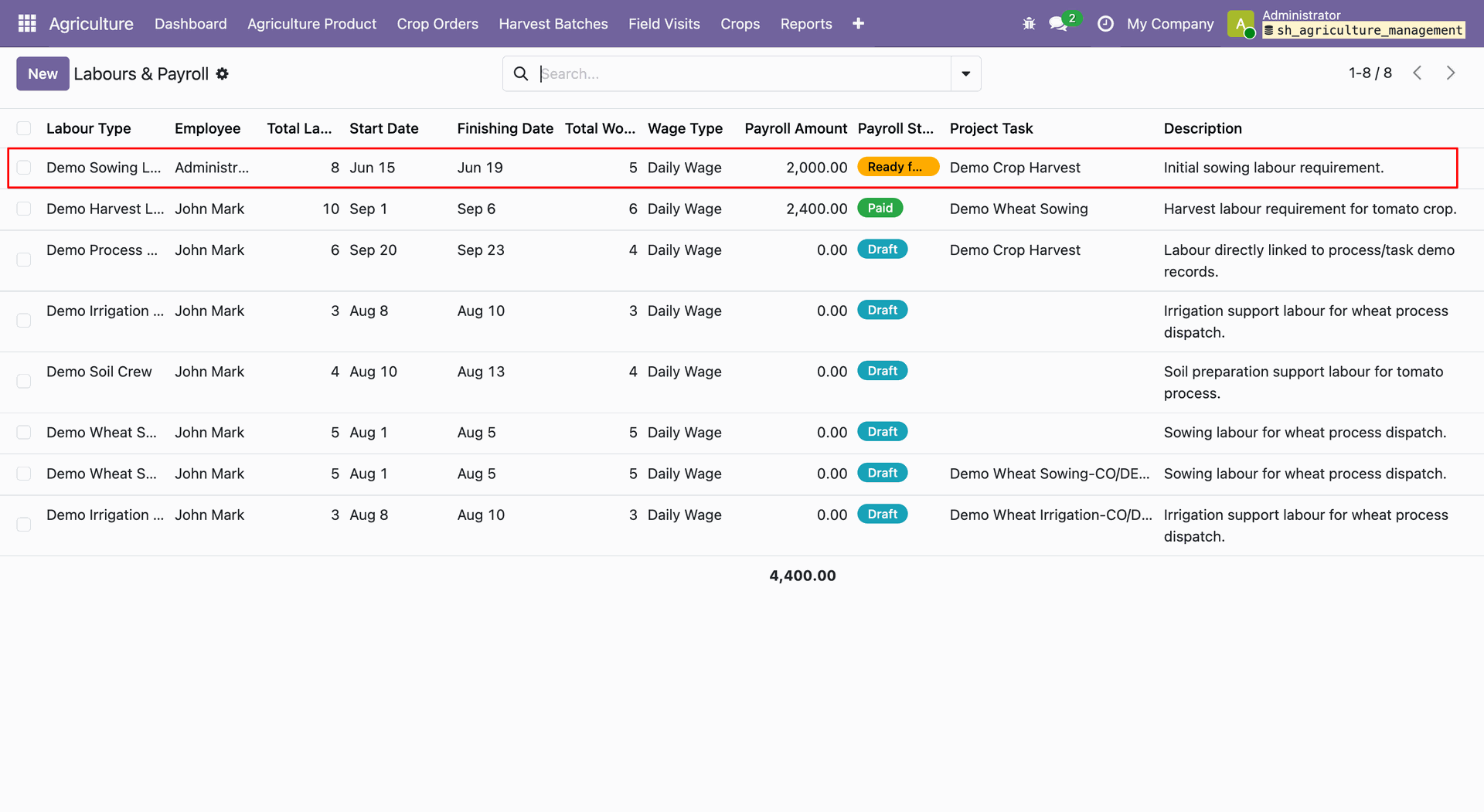
Task: Open the conversations chat icon
Action: (1058, 24)
